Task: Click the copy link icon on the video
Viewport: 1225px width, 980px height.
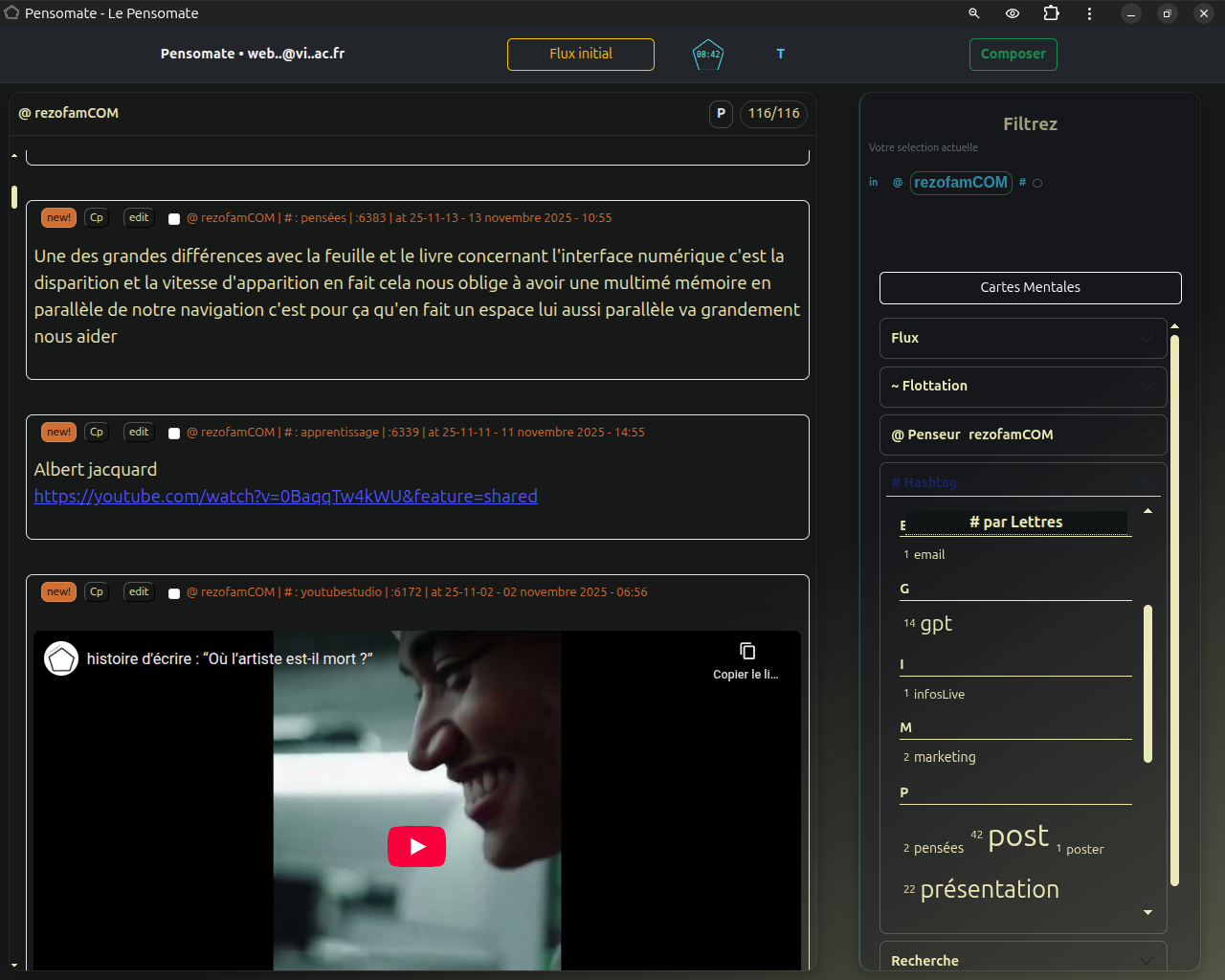Action: (x=746, y=652)
